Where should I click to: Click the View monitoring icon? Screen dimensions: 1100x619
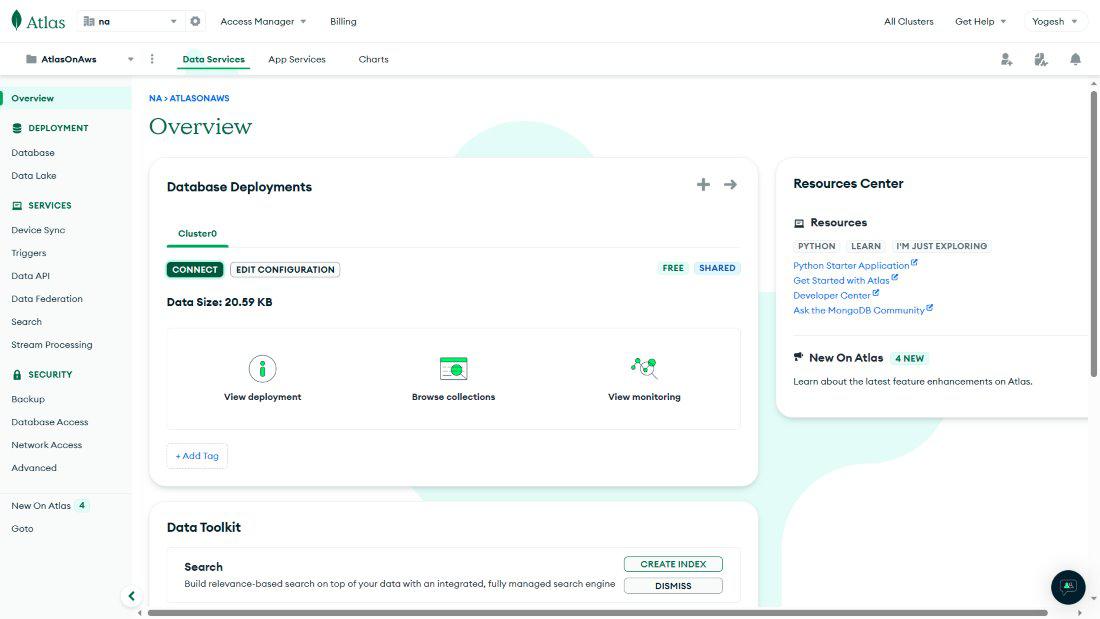[x=644, y=367]
